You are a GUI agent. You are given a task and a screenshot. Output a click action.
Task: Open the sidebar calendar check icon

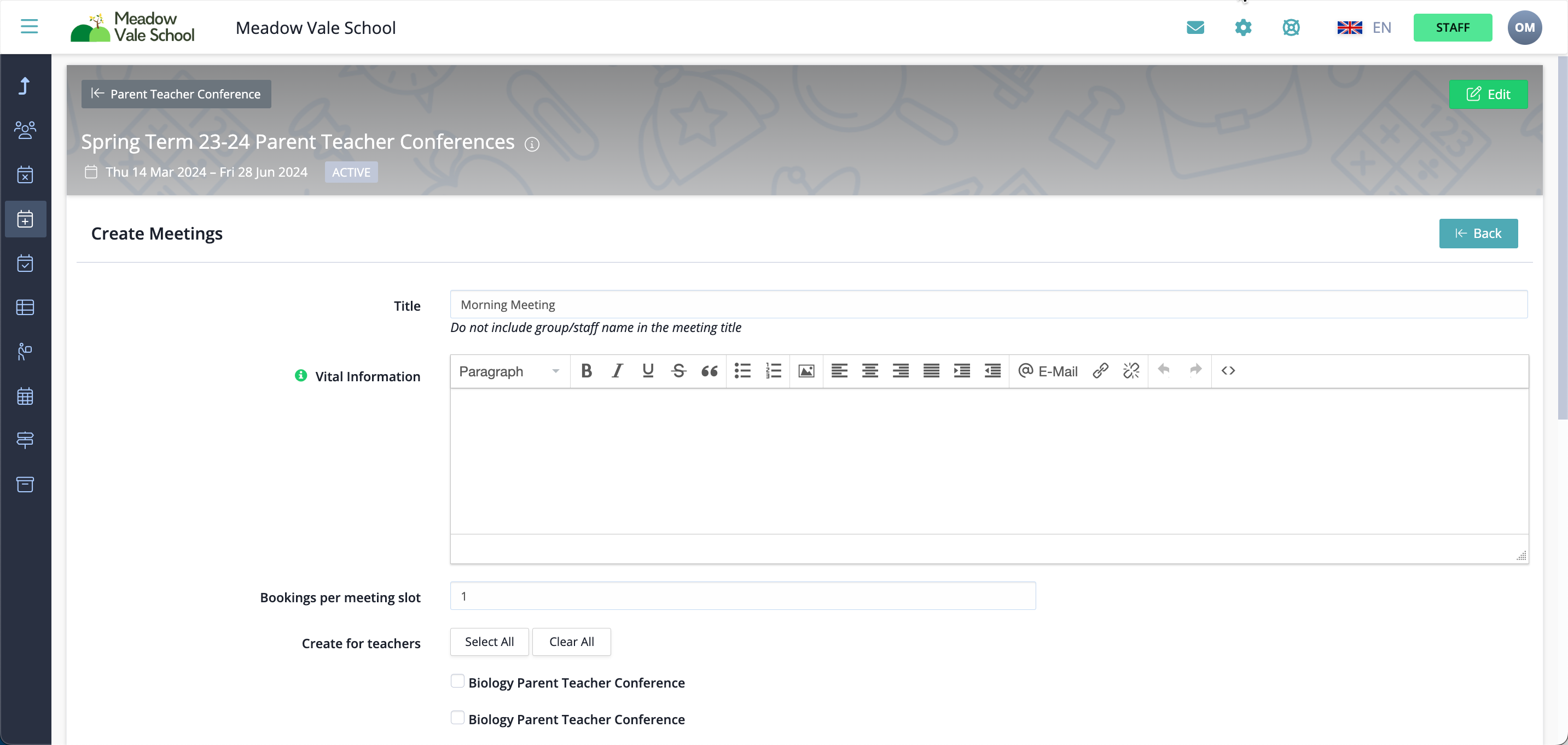click(25, 263)
